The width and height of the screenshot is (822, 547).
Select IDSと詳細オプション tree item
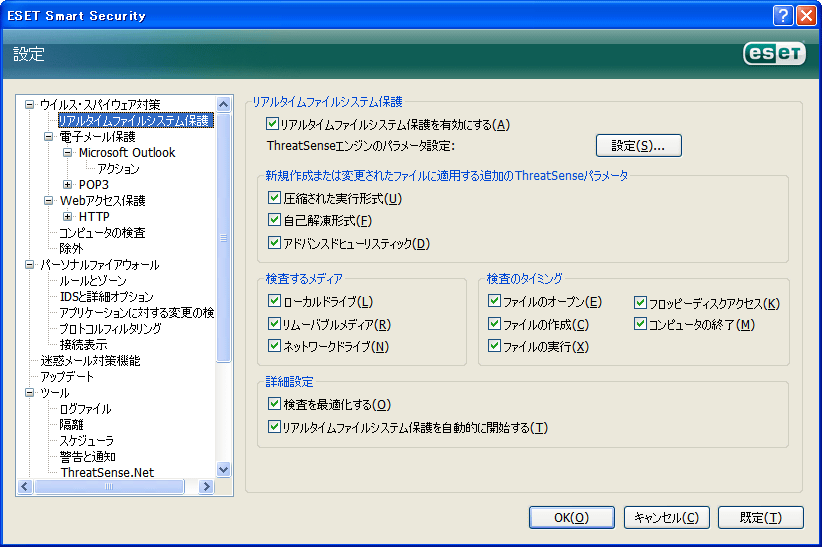point(106,297)
